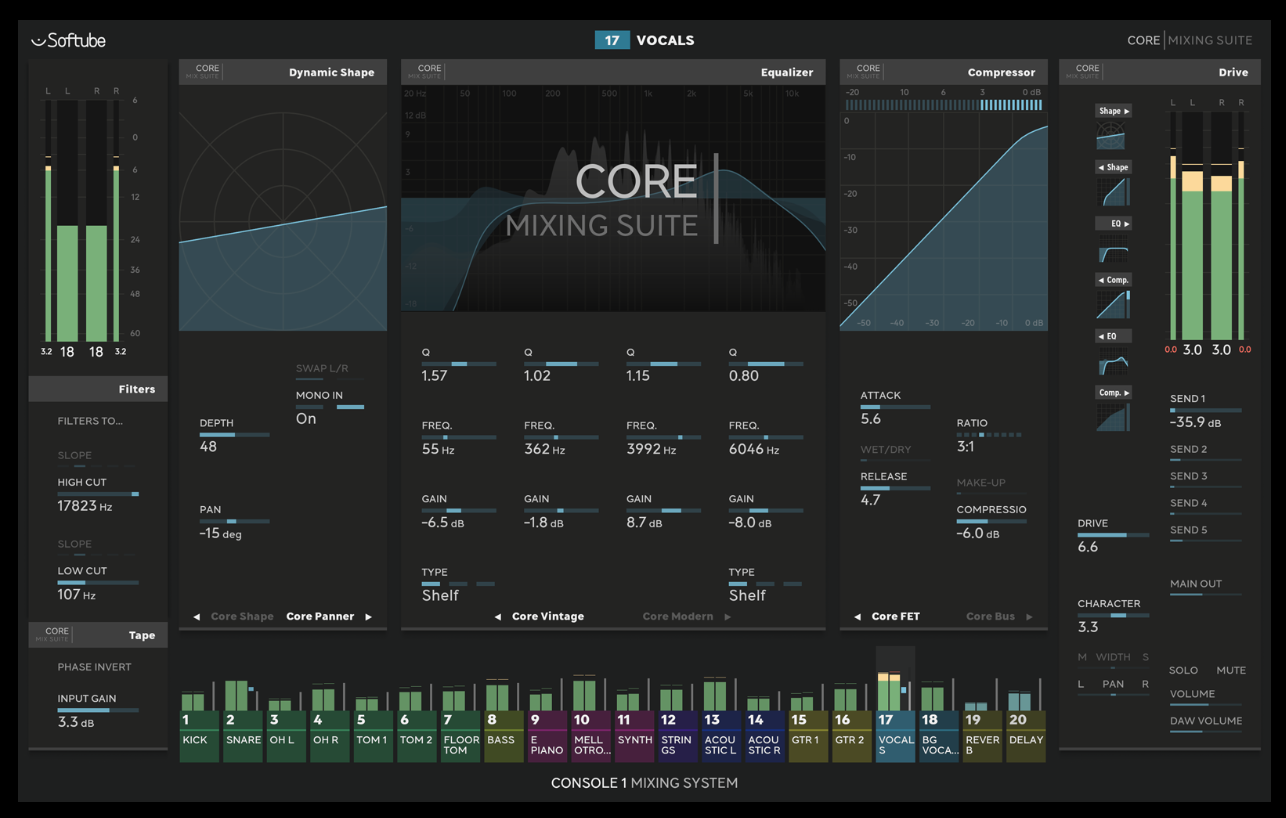Click the compressor thumbnail under ◀ Comp.
This screenshot has height=818, width=1286.
point(1113,304)
